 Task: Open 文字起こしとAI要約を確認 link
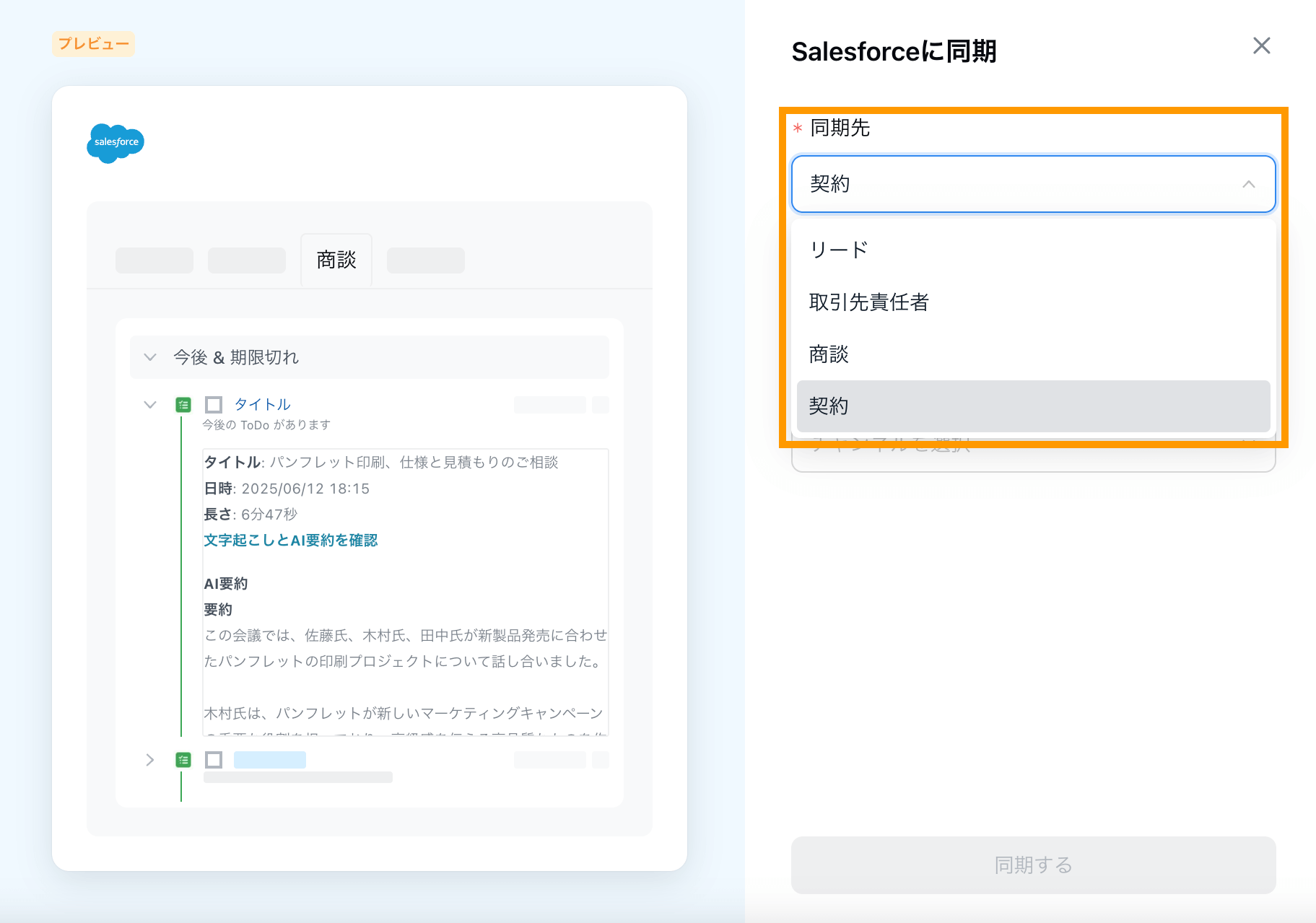(290, 541)
